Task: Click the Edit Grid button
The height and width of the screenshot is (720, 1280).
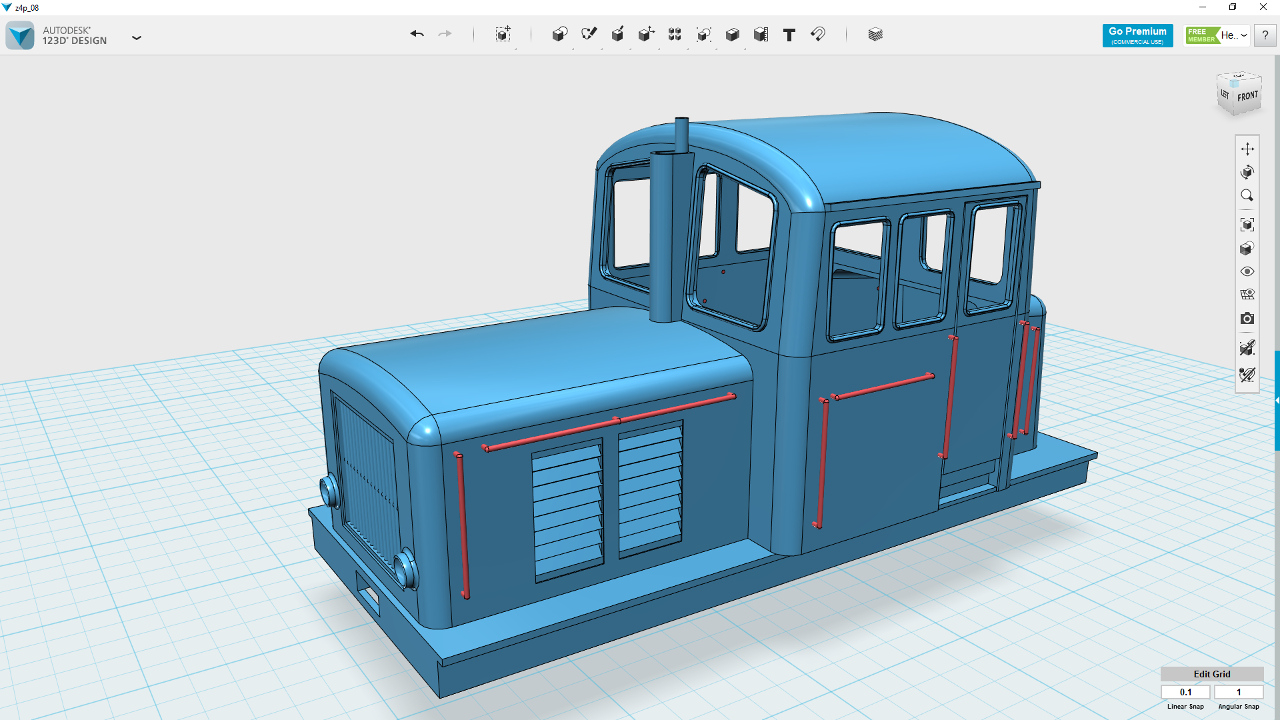Action: tap(1212, 674)
